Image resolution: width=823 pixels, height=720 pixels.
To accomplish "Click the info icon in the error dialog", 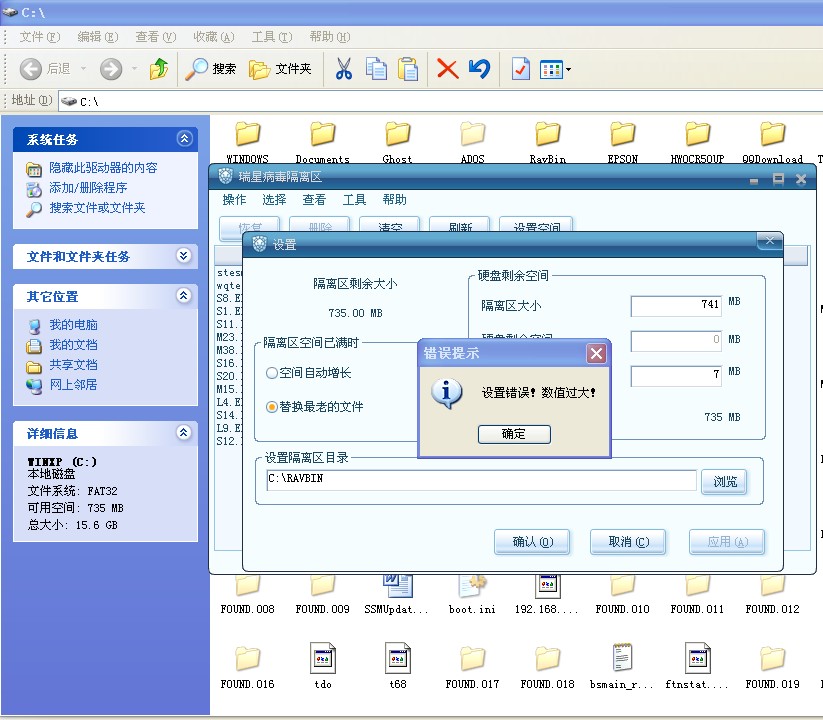I will (x=446, y=394).
